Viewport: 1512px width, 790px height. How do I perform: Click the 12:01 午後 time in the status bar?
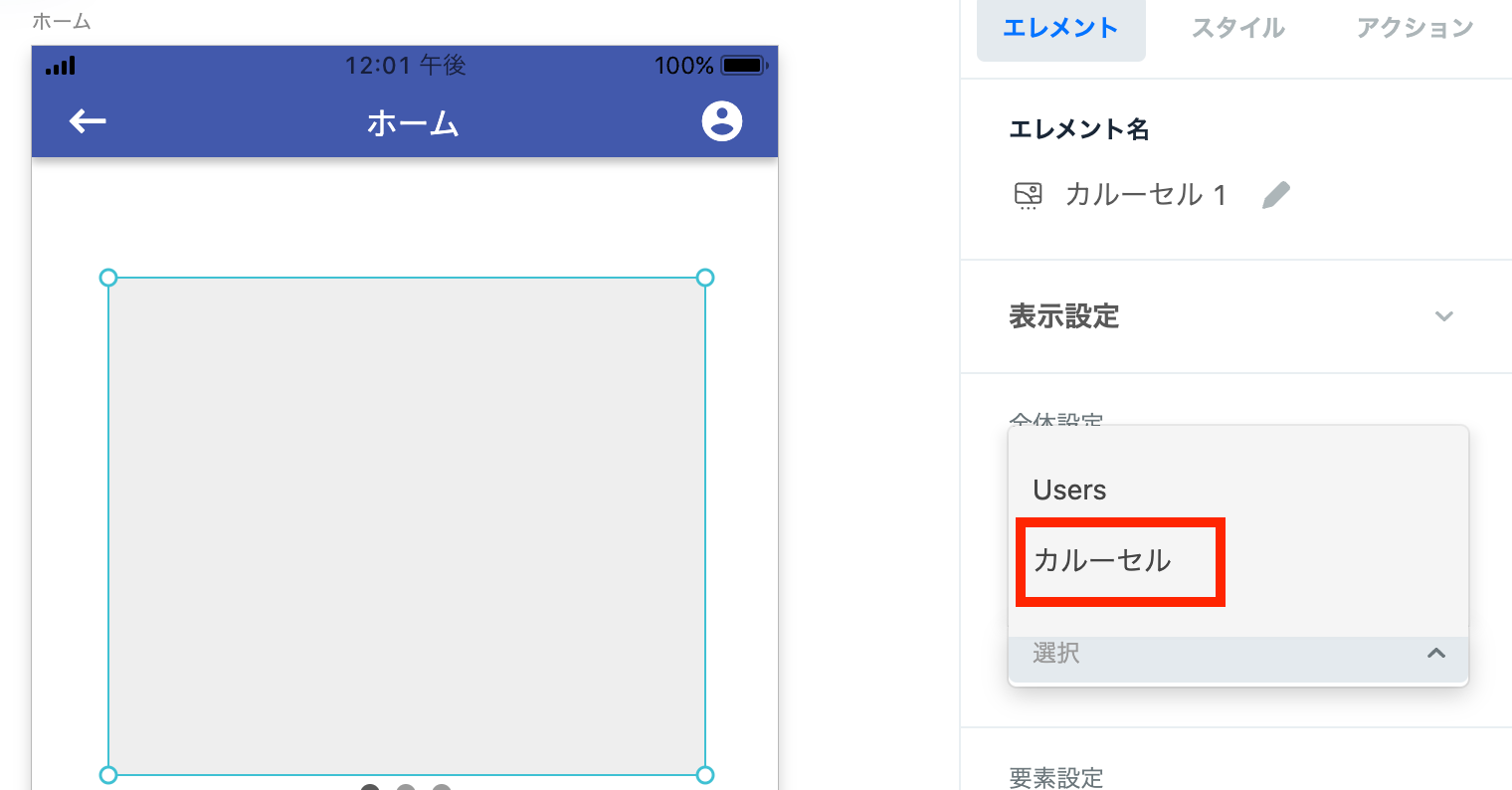[406, 66]
